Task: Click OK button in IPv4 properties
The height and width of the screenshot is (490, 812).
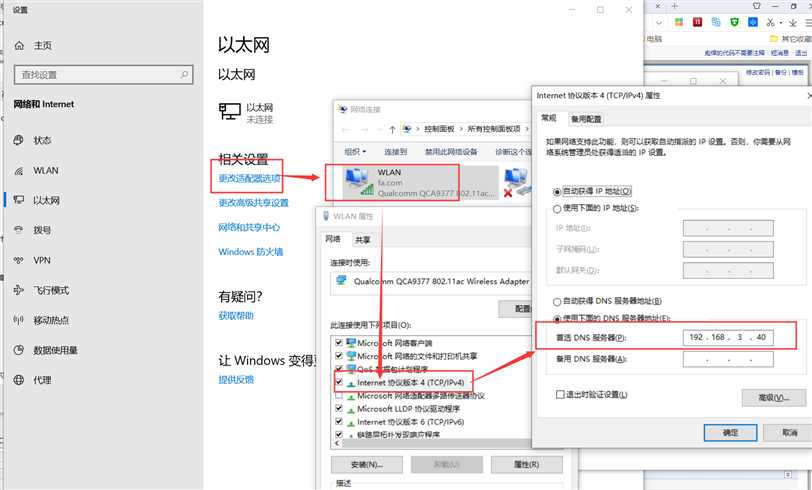Action: 730,433
